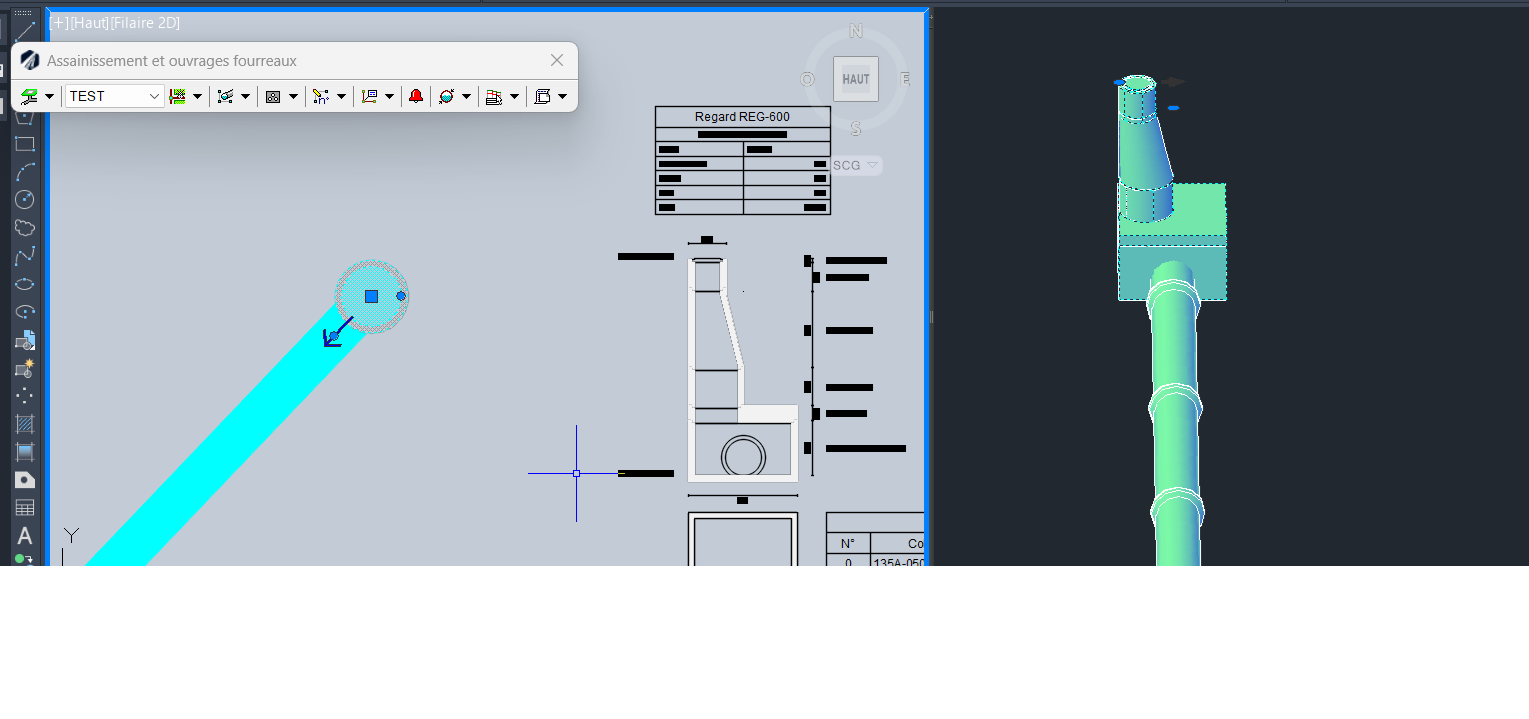This screenshot has height=719, width=1529.
Task: Open the Table tool
Action: [x=25, y=508]
